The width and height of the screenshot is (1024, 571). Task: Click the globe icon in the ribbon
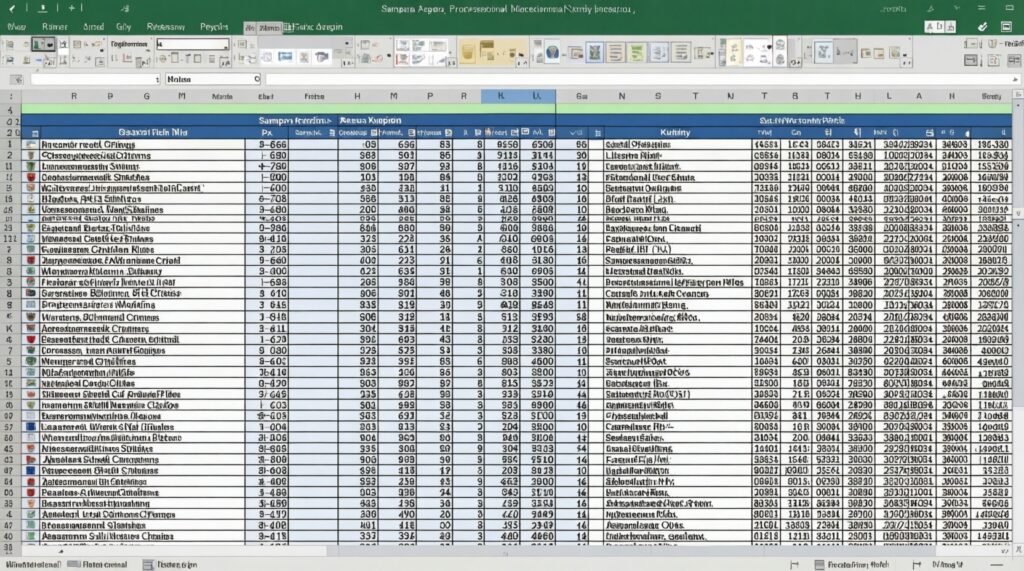click(x=551, y=51)
